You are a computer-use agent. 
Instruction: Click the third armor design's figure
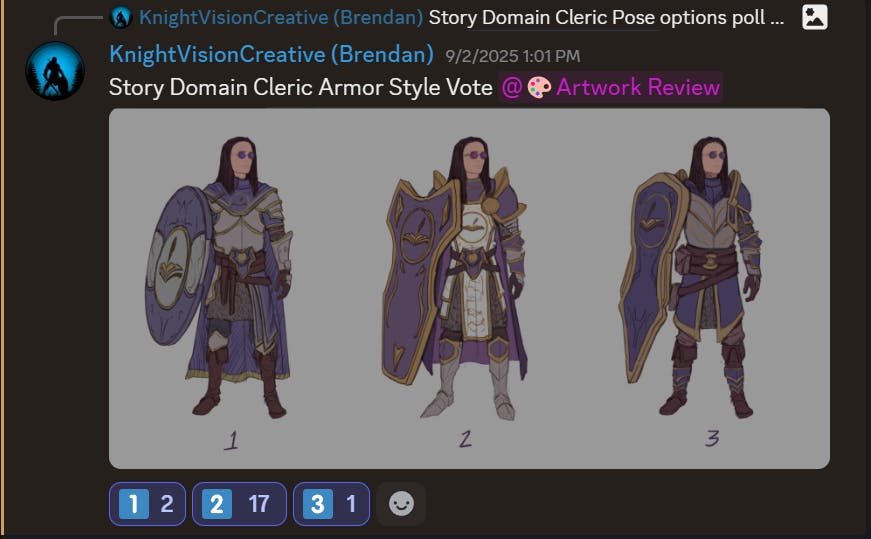tap(690, 278)
